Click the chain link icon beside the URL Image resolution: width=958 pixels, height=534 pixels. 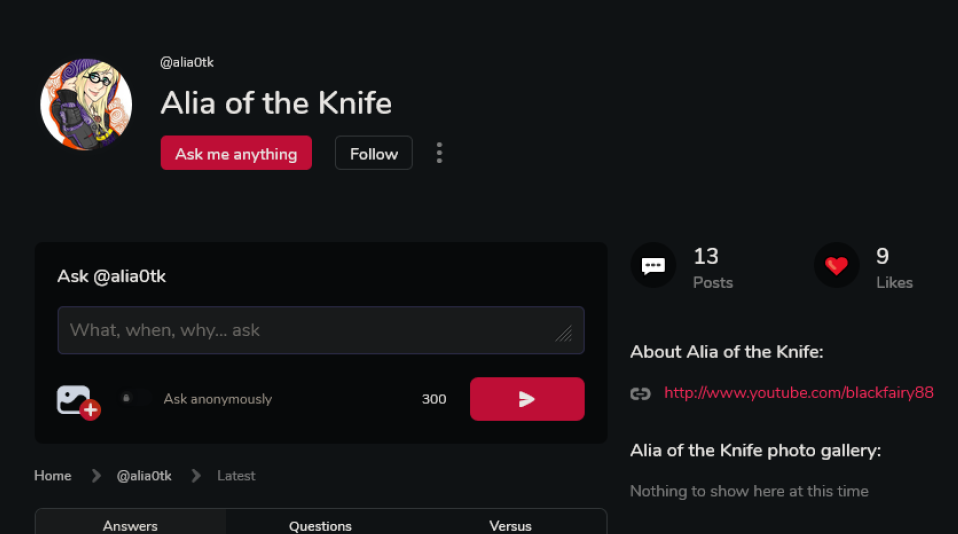[640, 393]
